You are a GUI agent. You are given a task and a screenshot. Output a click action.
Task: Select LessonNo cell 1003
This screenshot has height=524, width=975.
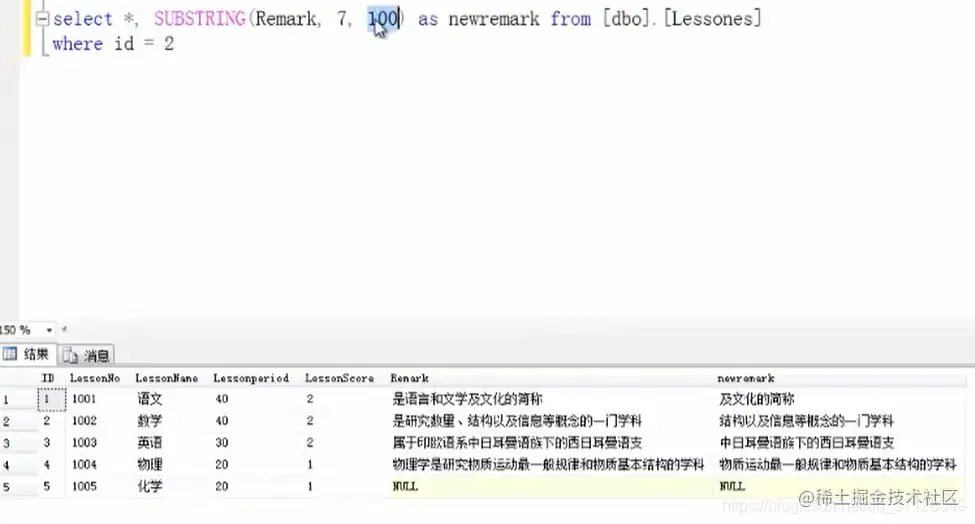[x=84, y=443]
